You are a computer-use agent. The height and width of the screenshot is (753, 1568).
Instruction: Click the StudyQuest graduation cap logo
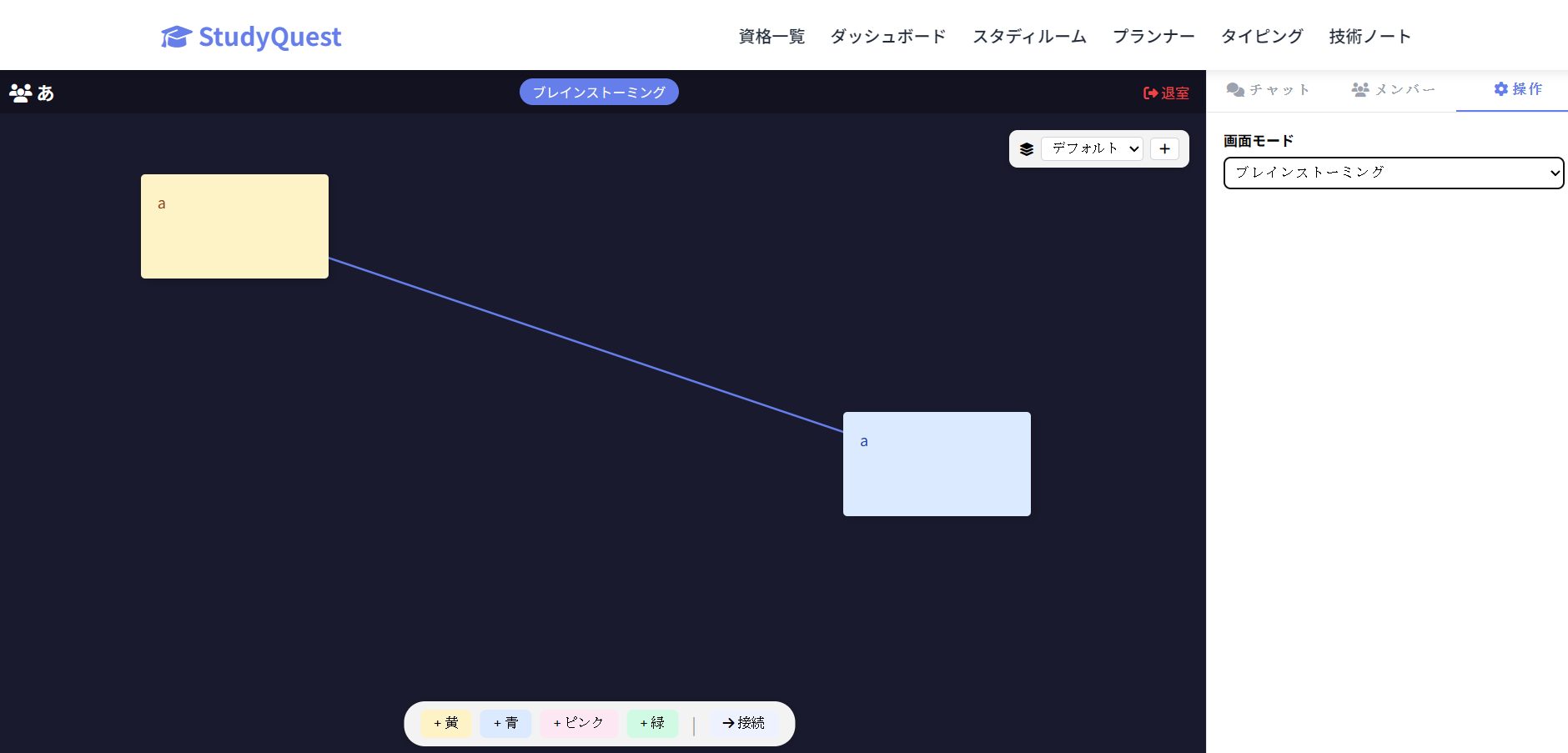click(x=176, y=37)
